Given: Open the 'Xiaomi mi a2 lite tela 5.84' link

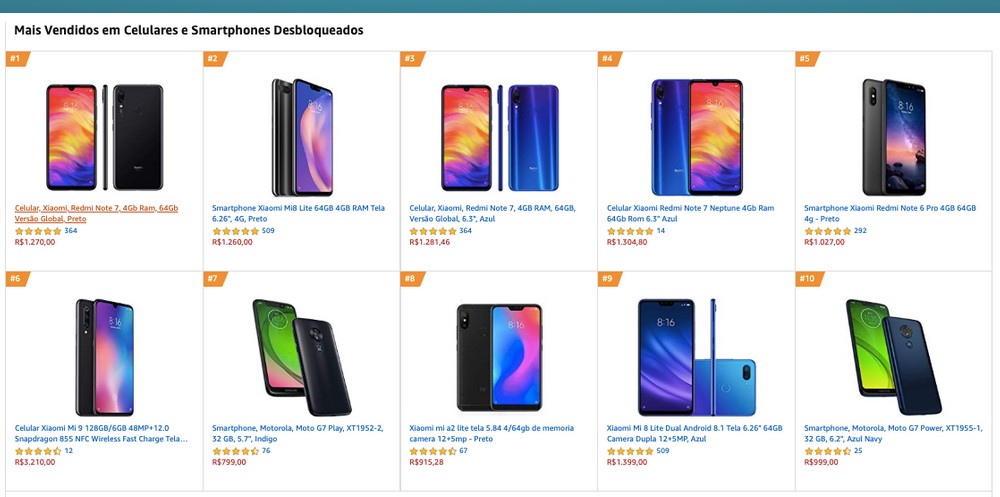Looking at the screenshot, I should 491,433.
